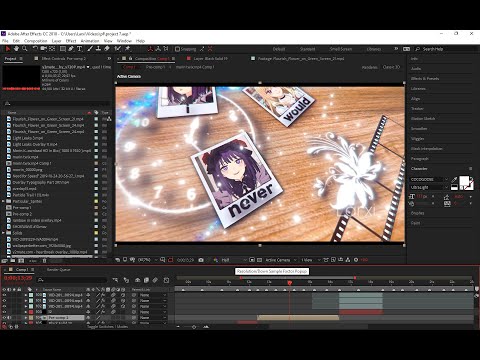Open the File menu

click(x=5, y=41)
